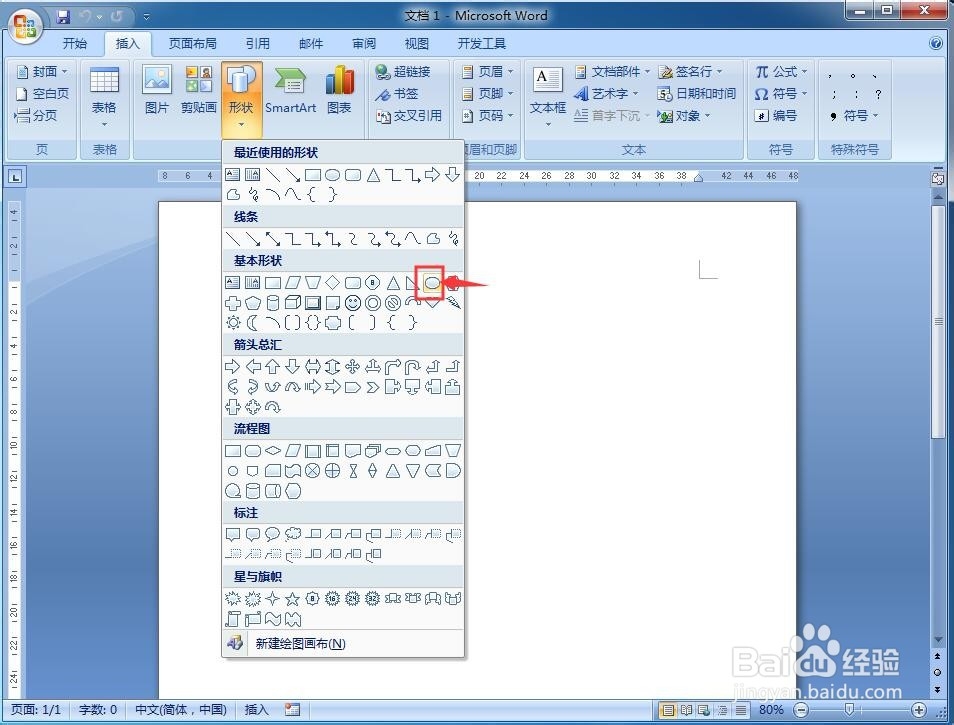Choose the freeform scribble line shape
This screenshot has height=725, width=954.
pos(453,238)
